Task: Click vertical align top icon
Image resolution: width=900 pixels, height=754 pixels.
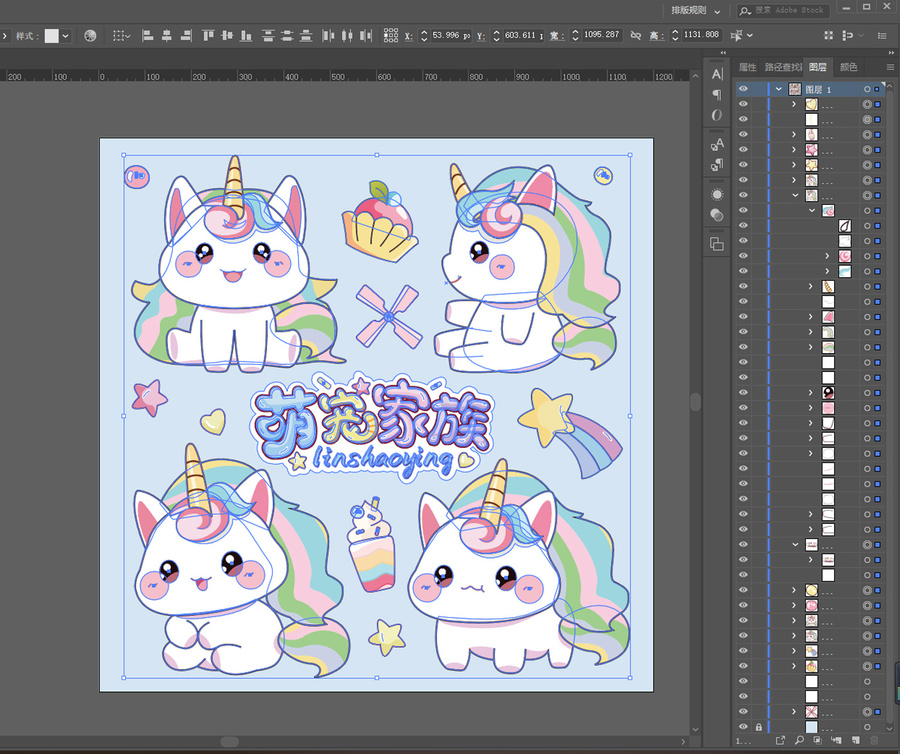Action: (x=208, y=36)
